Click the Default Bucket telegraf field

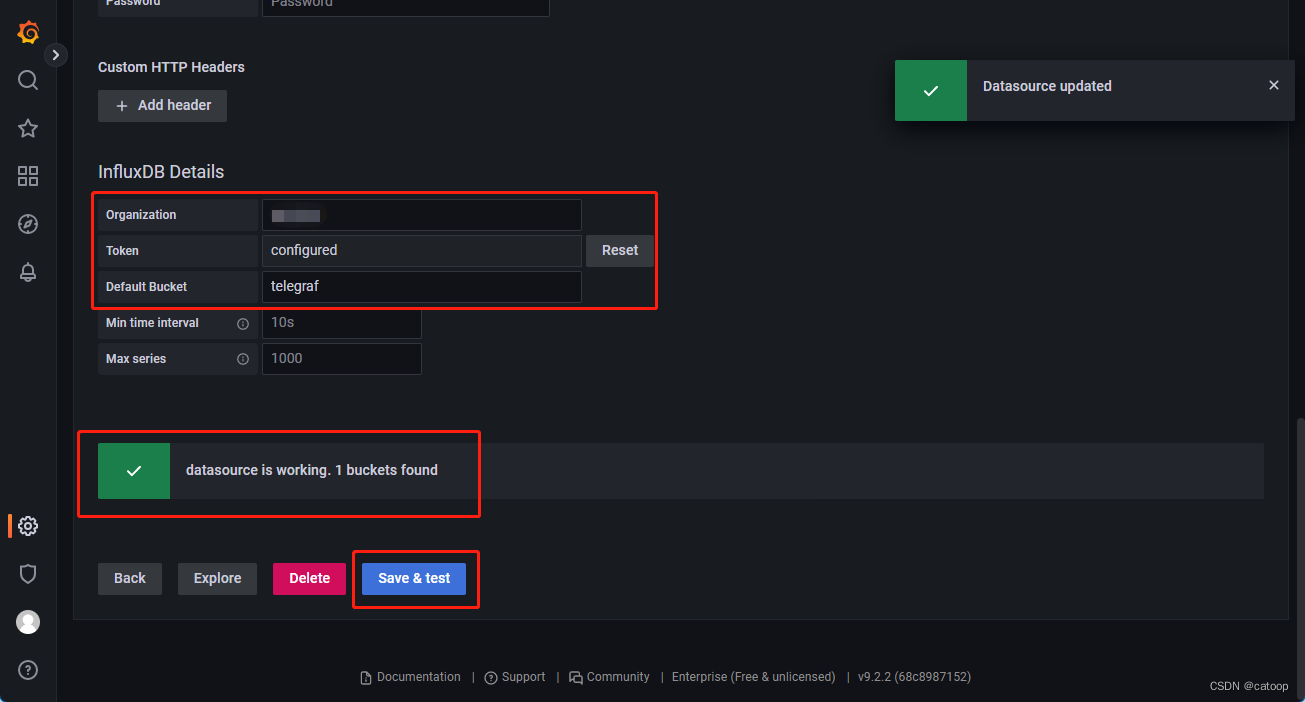click(x=421, y=286)
